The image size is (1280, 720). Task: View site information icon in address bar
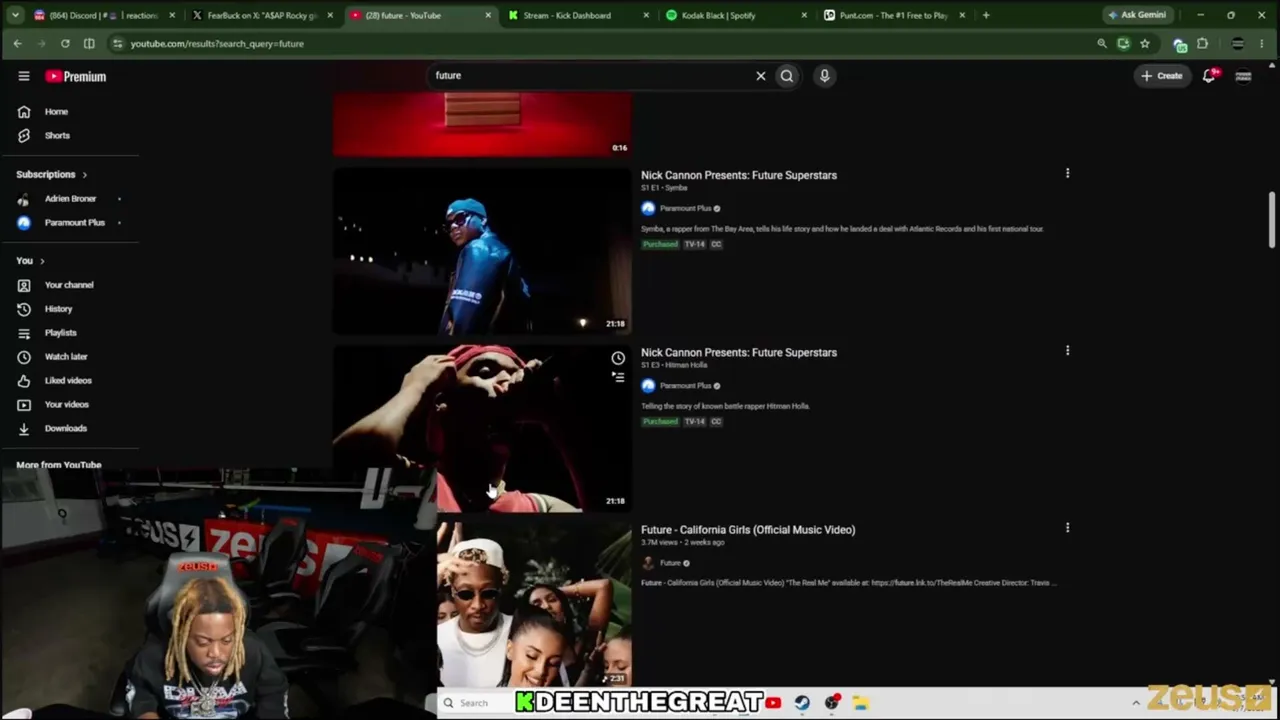click(118, 44)
